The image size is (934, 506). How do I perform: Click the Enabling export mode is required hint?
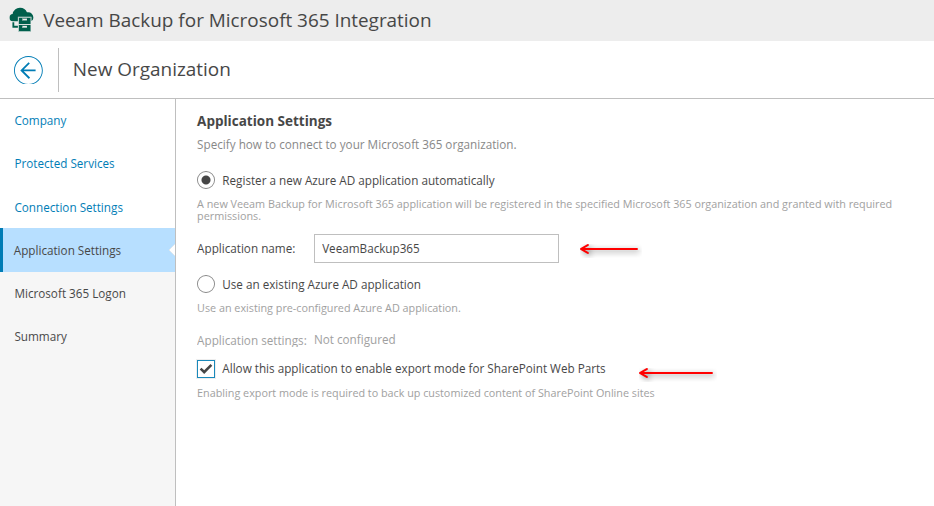(425, 393)
